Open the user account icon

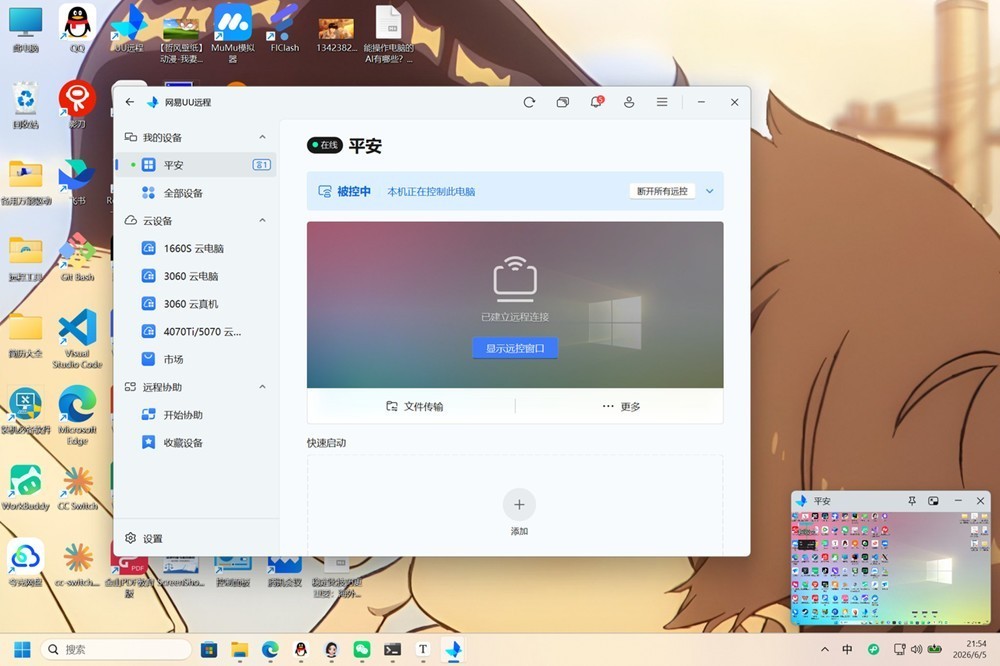[x=629, y=102]
